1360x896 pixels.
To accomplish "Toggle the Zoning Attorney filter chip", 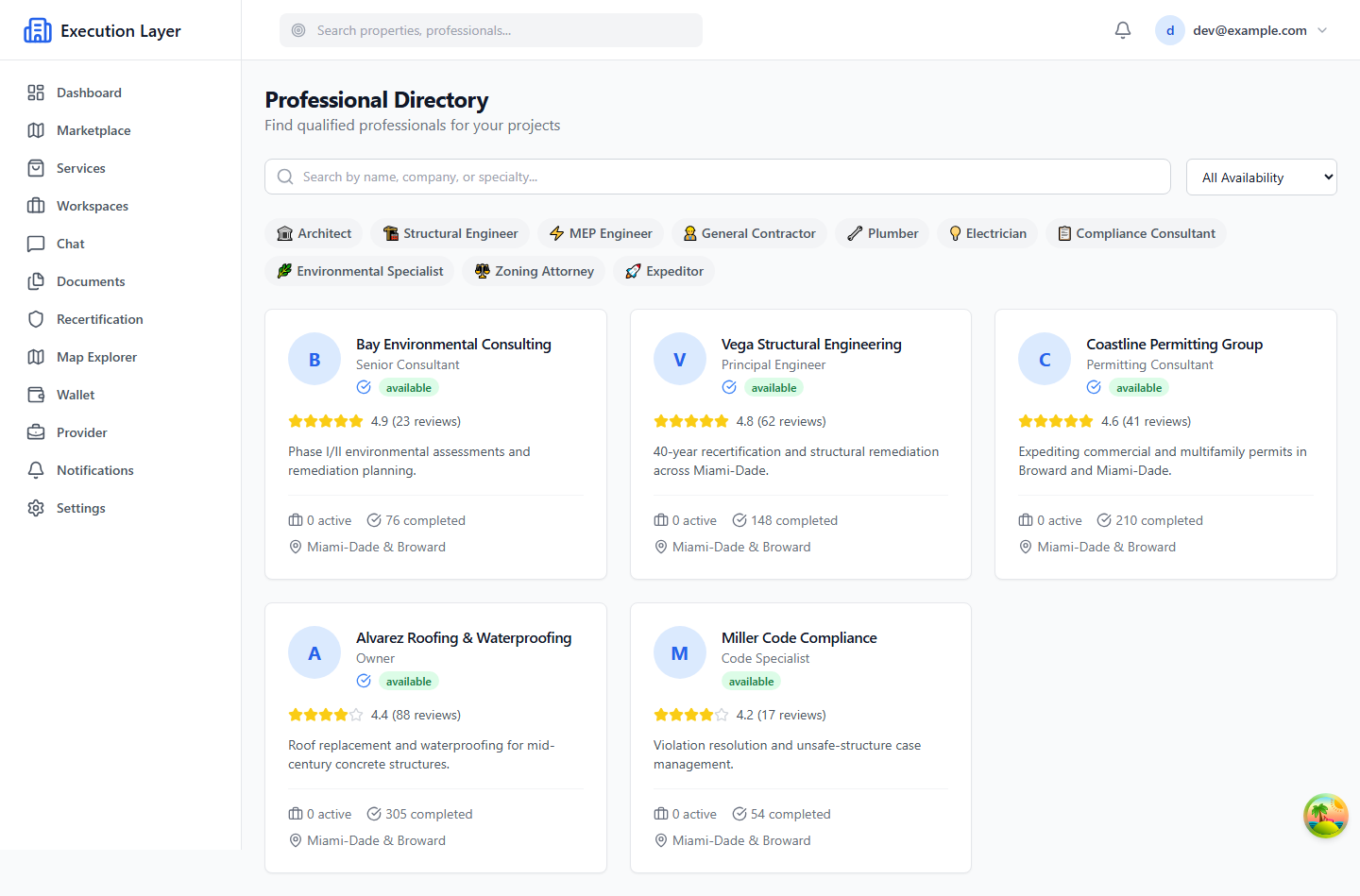I will 534,271.
